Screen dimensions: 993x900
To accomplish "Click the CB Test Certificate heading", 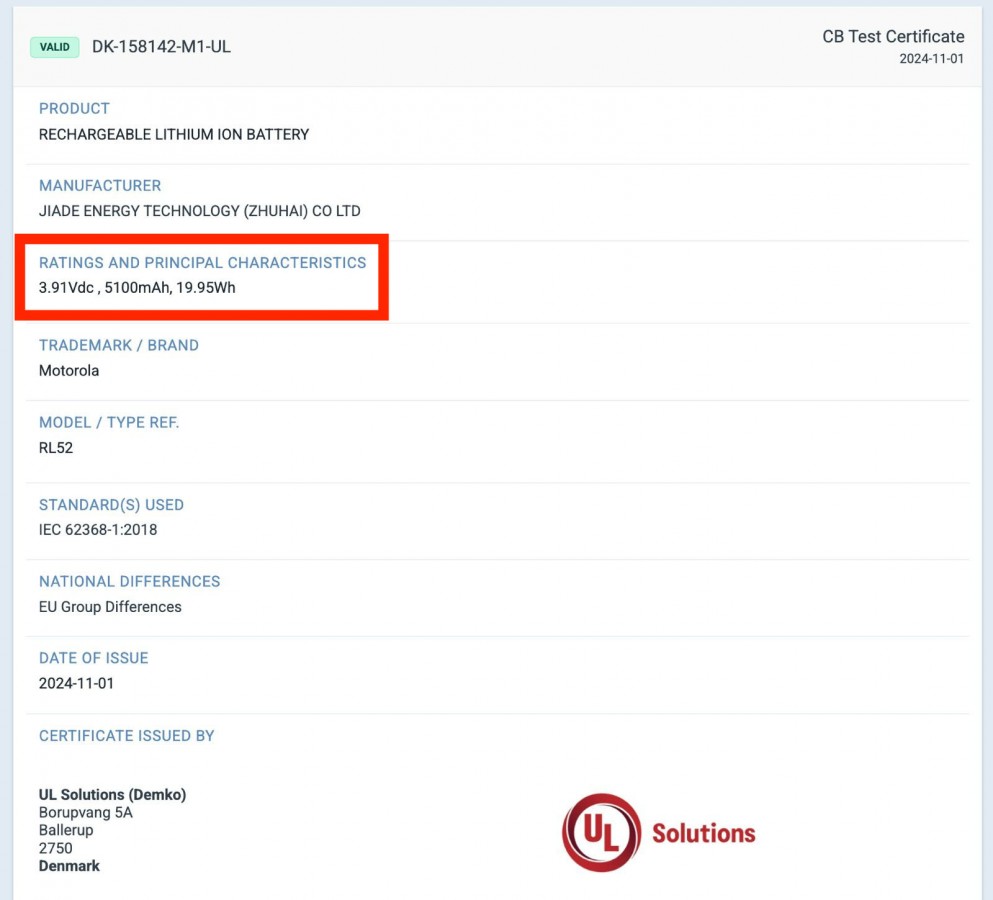I will pos(892,37).
